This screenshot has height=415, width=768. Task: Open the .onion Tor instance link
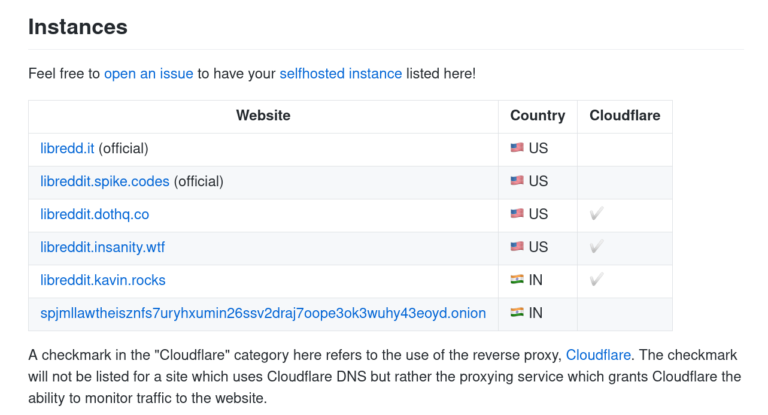click(x=263, y=313)
